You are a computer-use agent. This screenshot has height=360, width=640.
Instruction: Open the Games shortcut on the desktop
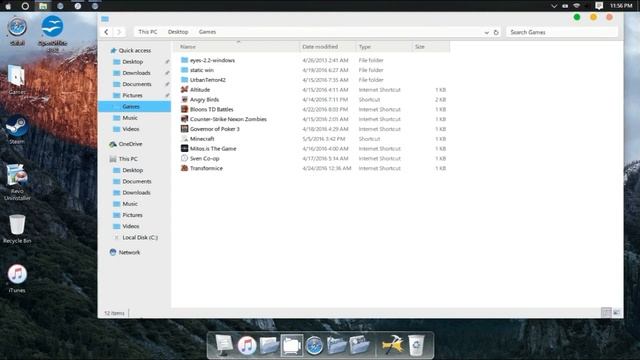[17, 80]
